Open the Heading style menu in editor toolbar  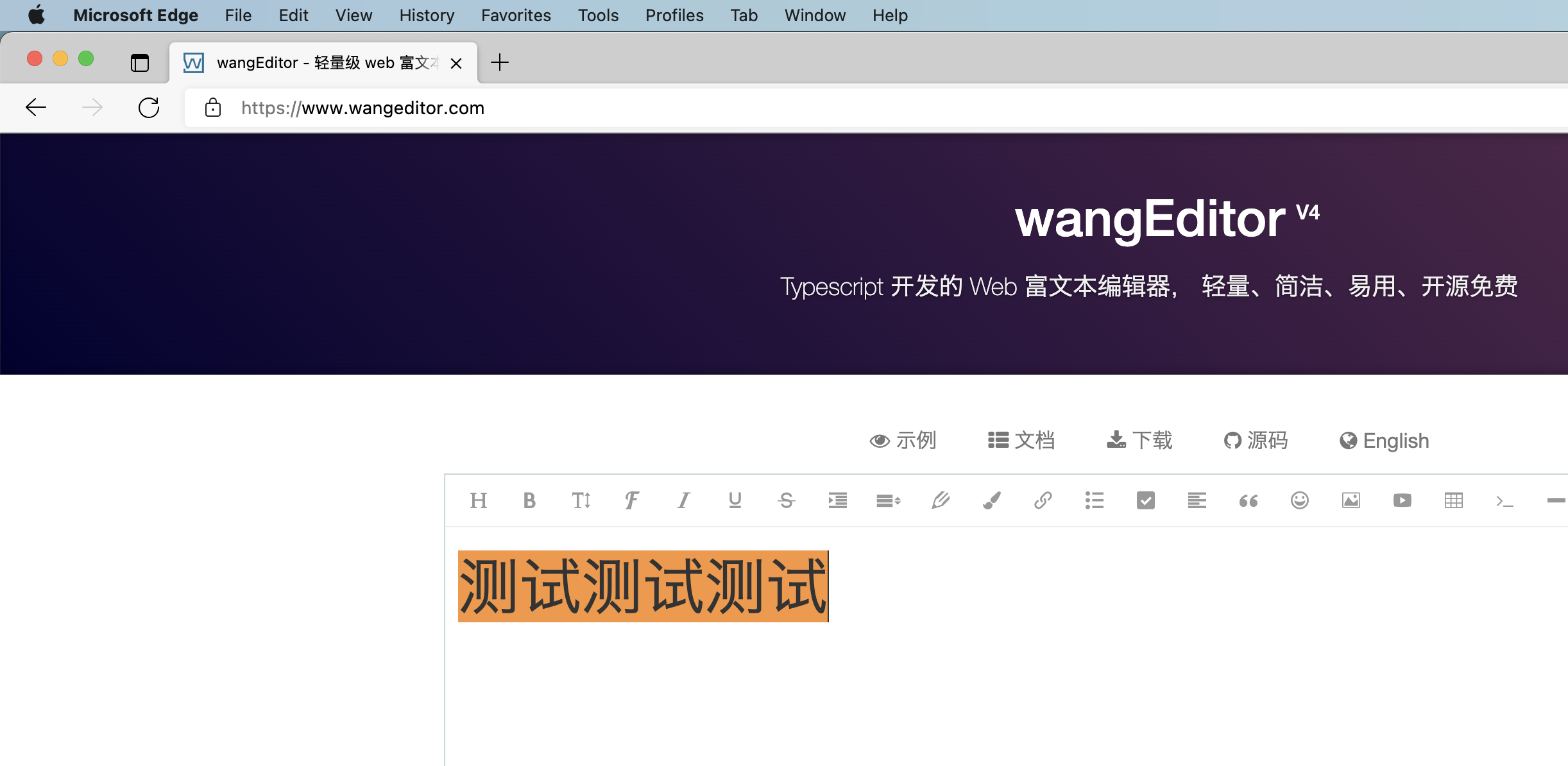(x=479, y=500)
